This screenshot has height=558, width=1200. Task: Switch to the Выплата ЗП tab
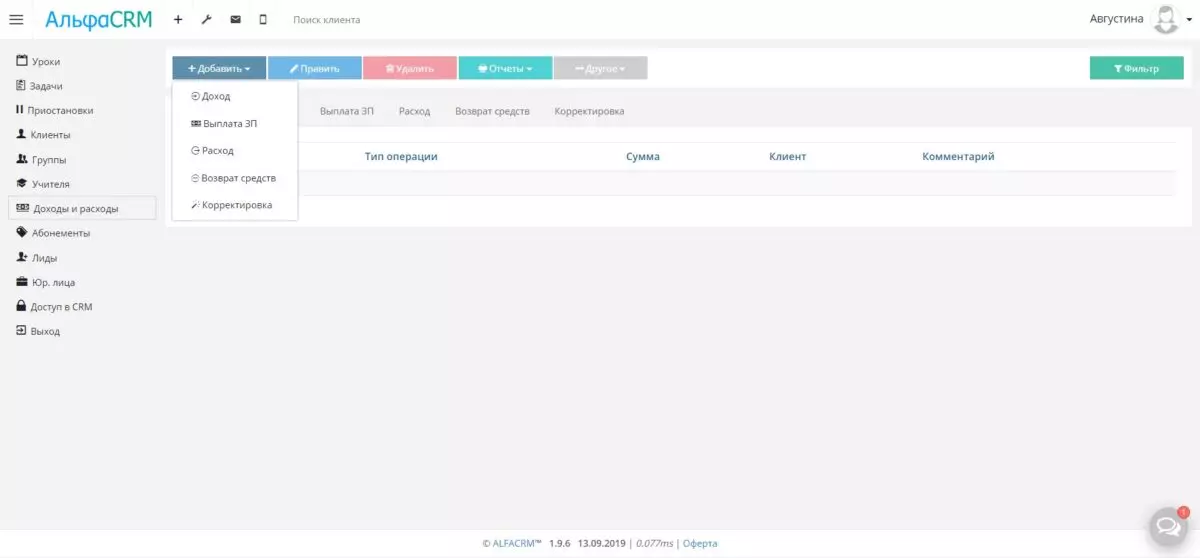pyautogui.click(x=347, y=111)
